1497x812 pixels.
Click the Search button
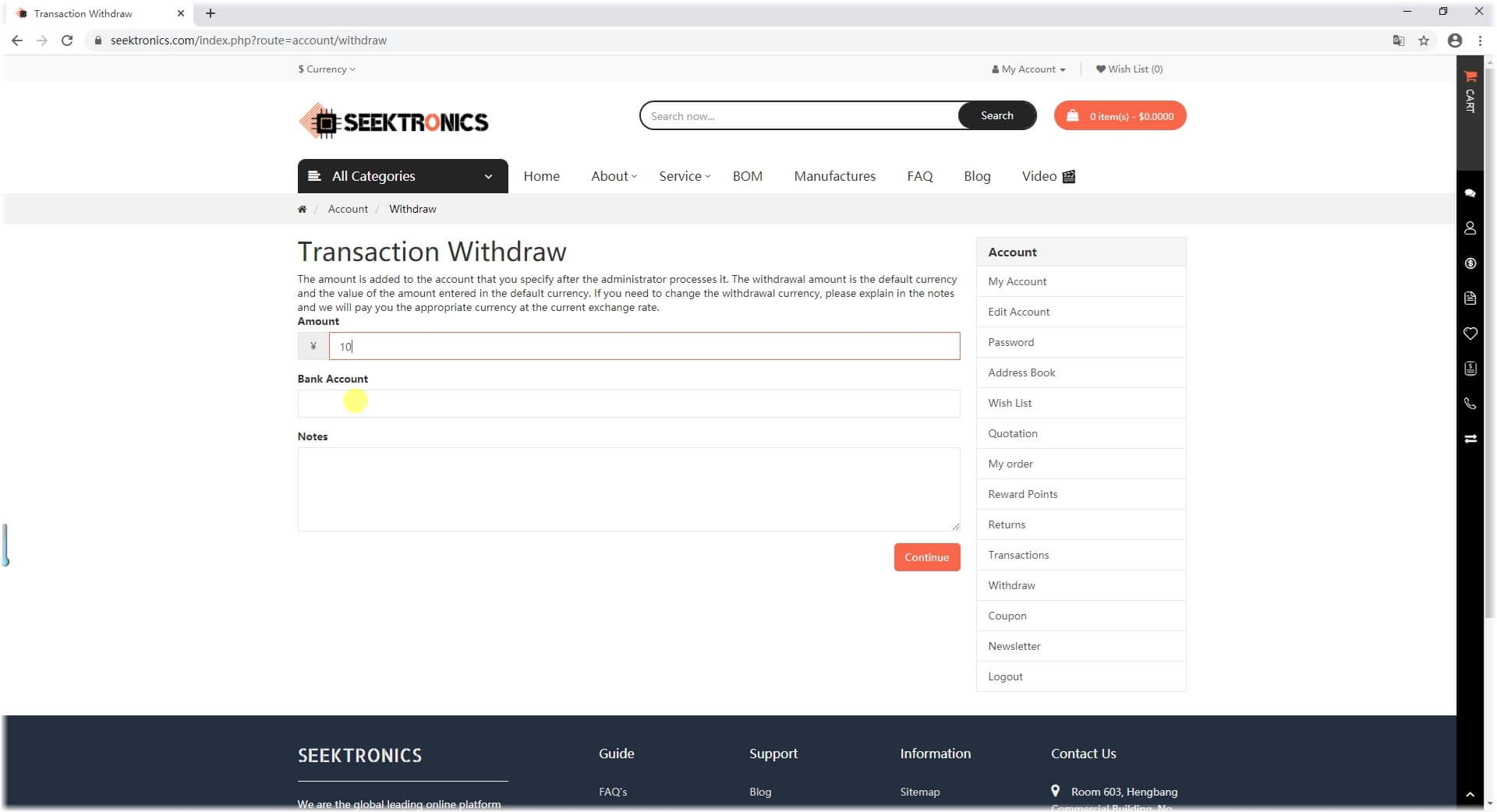pyautogui.click(x=996, y=115)
